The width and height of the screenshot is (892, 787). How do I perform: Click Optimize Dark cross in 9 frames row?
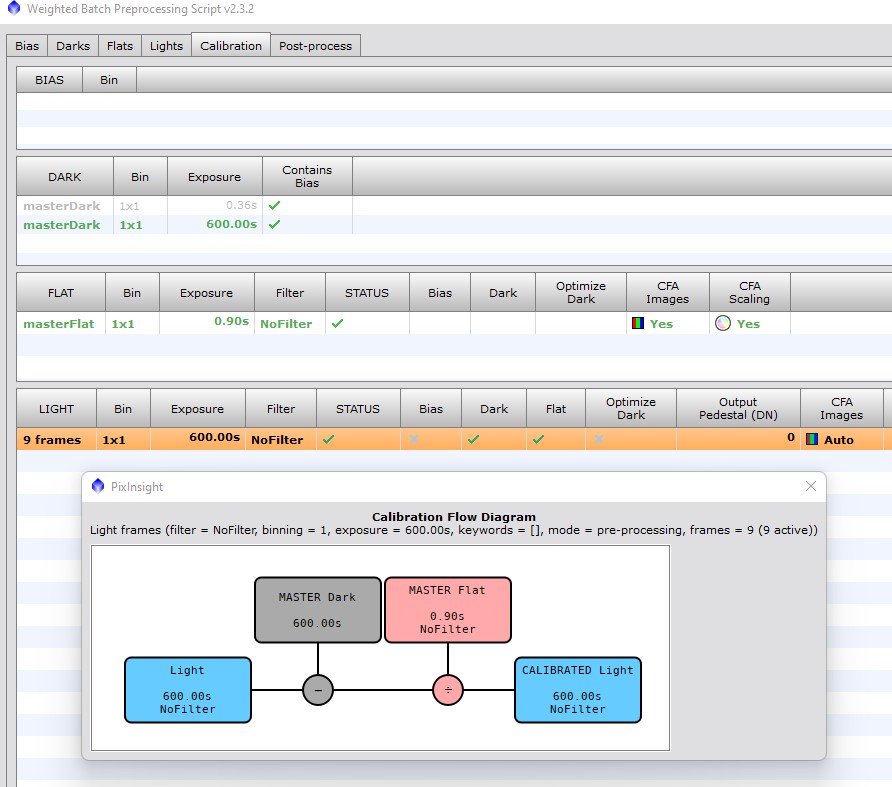(x=598, y=439)
